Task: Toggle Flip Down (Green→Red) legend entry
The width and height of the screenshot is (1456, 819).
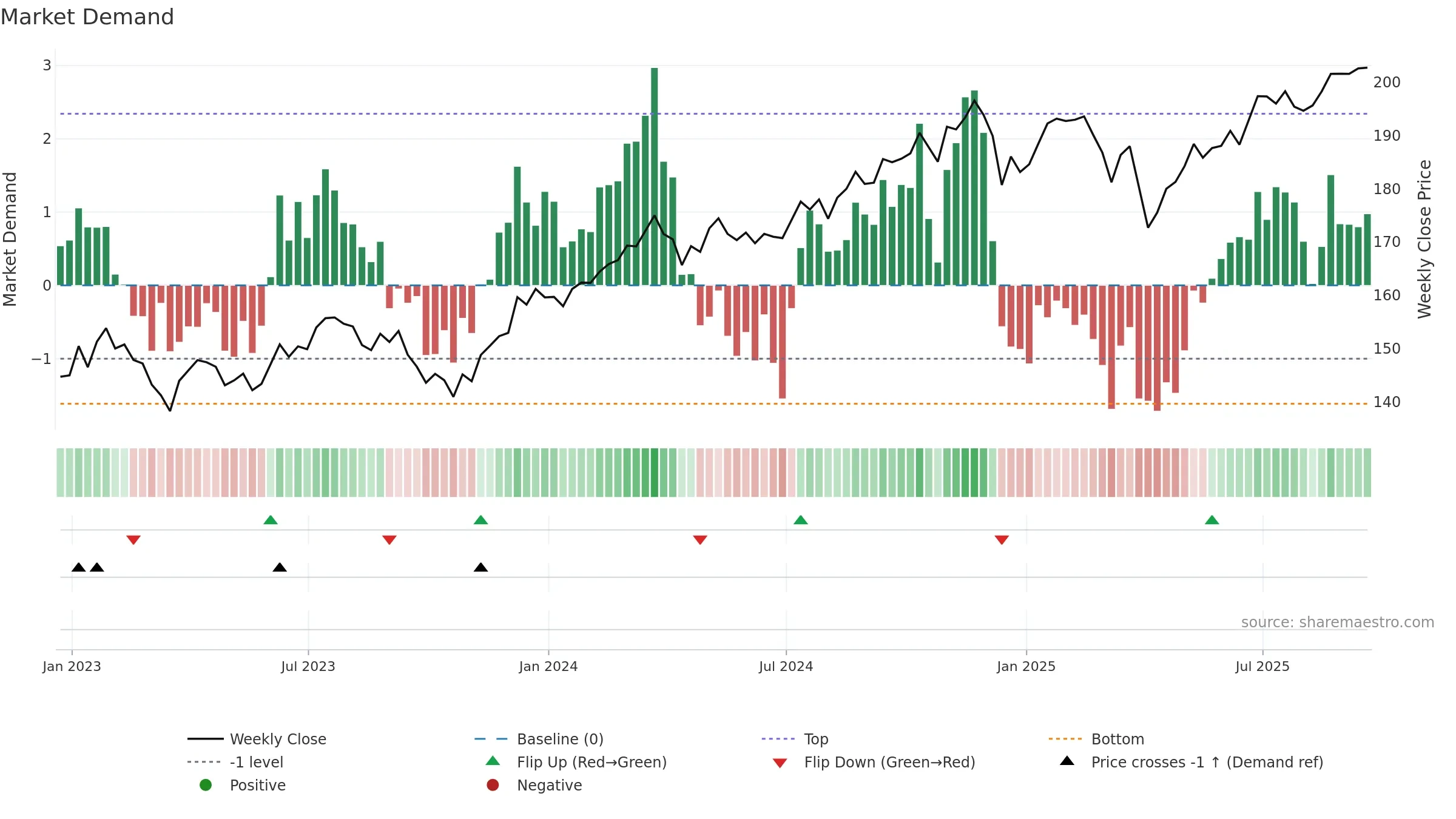Action: [x=874, y=762]
